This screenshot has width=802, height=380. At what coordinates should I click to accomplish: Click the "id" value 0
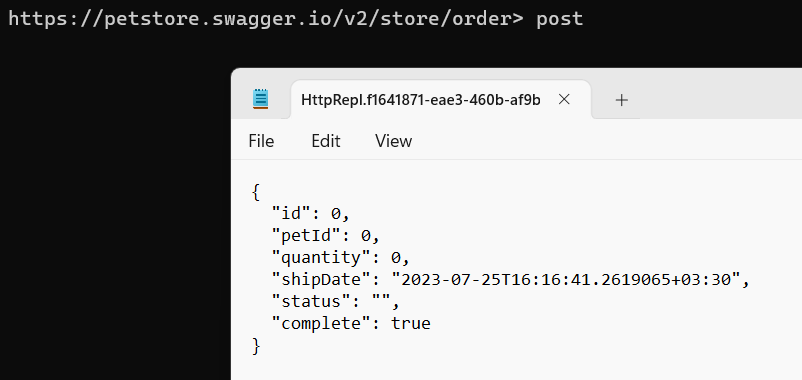click(x=336, y=214)
